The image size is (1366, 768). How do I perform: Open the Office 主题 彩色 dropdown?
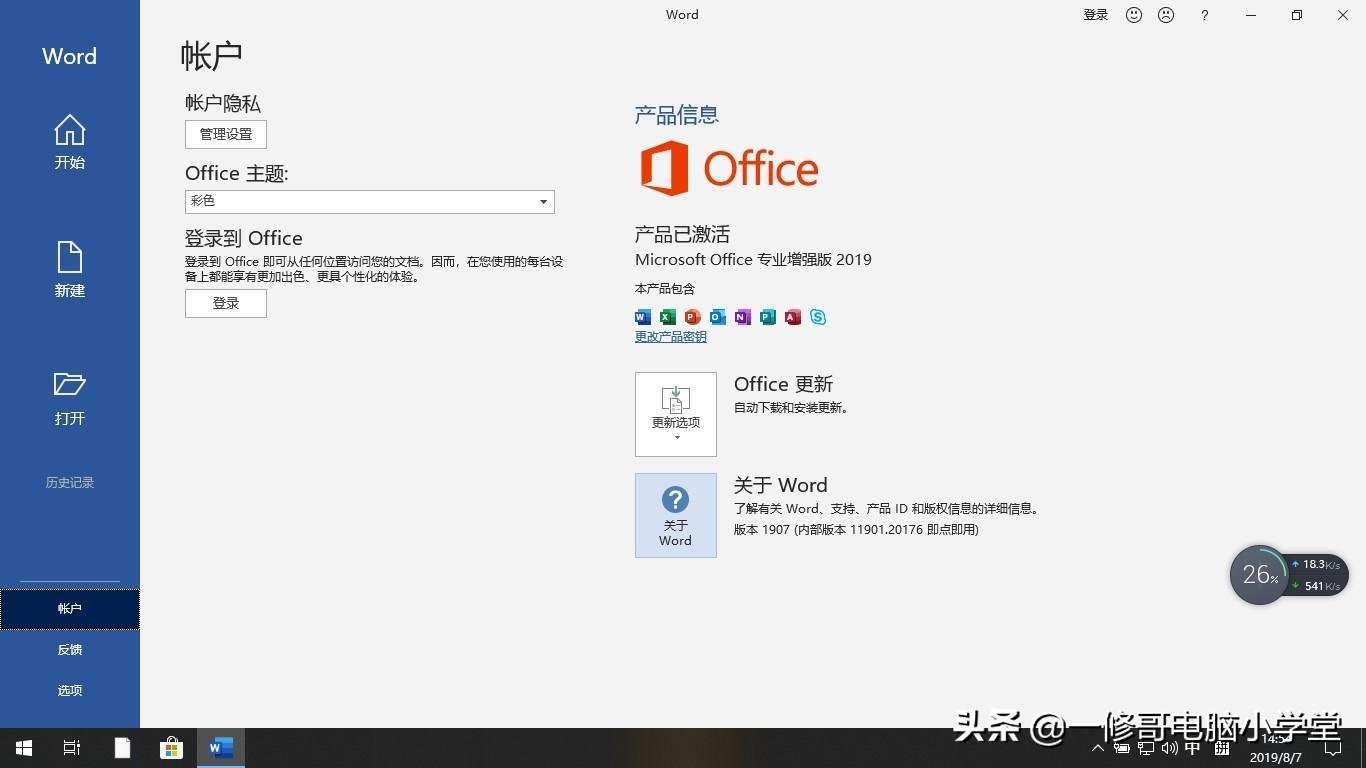543,201
